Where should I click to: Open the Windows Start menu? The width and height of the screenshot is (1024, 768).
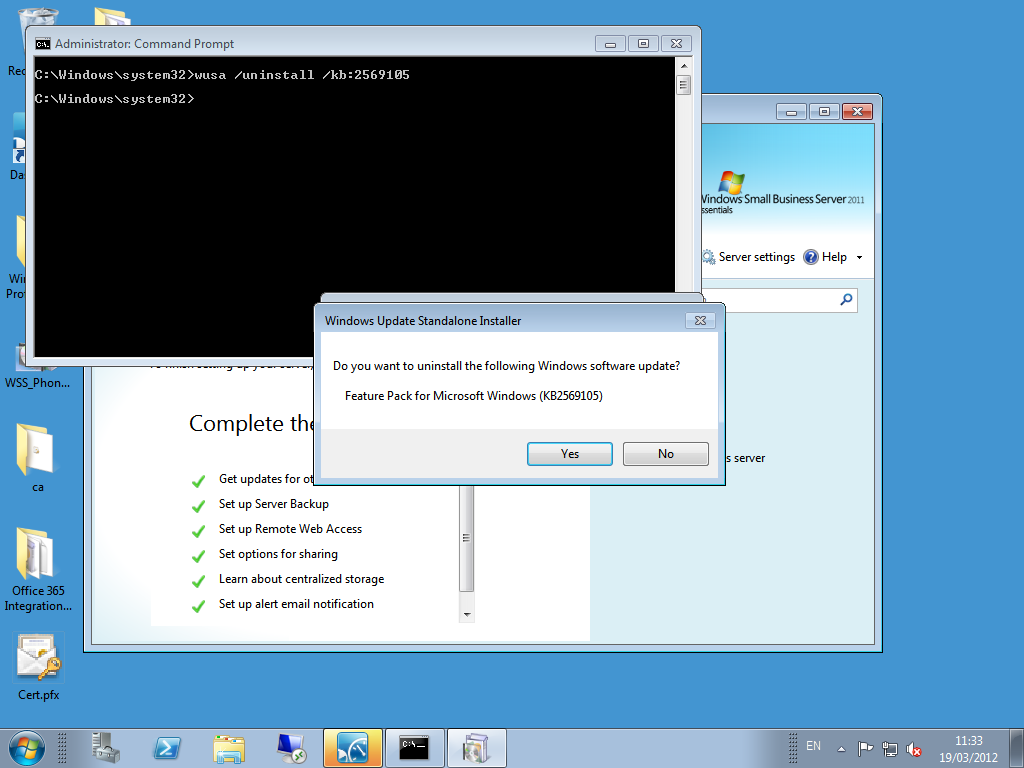pyautogui.click(x=26, y=747)
